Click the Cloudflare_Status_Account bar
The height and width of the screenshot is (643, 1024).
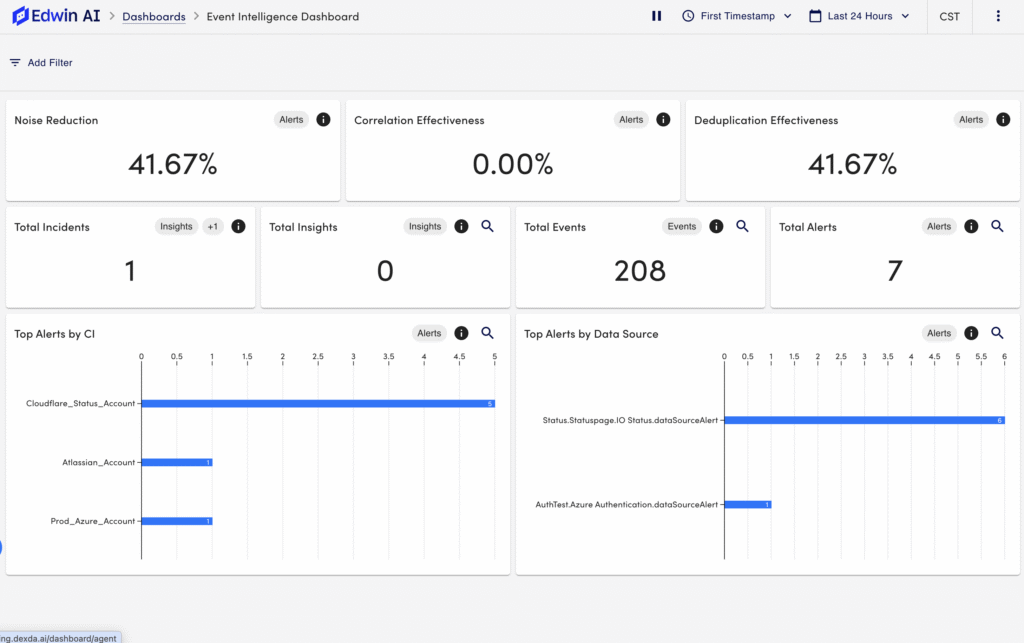[318, 404]
